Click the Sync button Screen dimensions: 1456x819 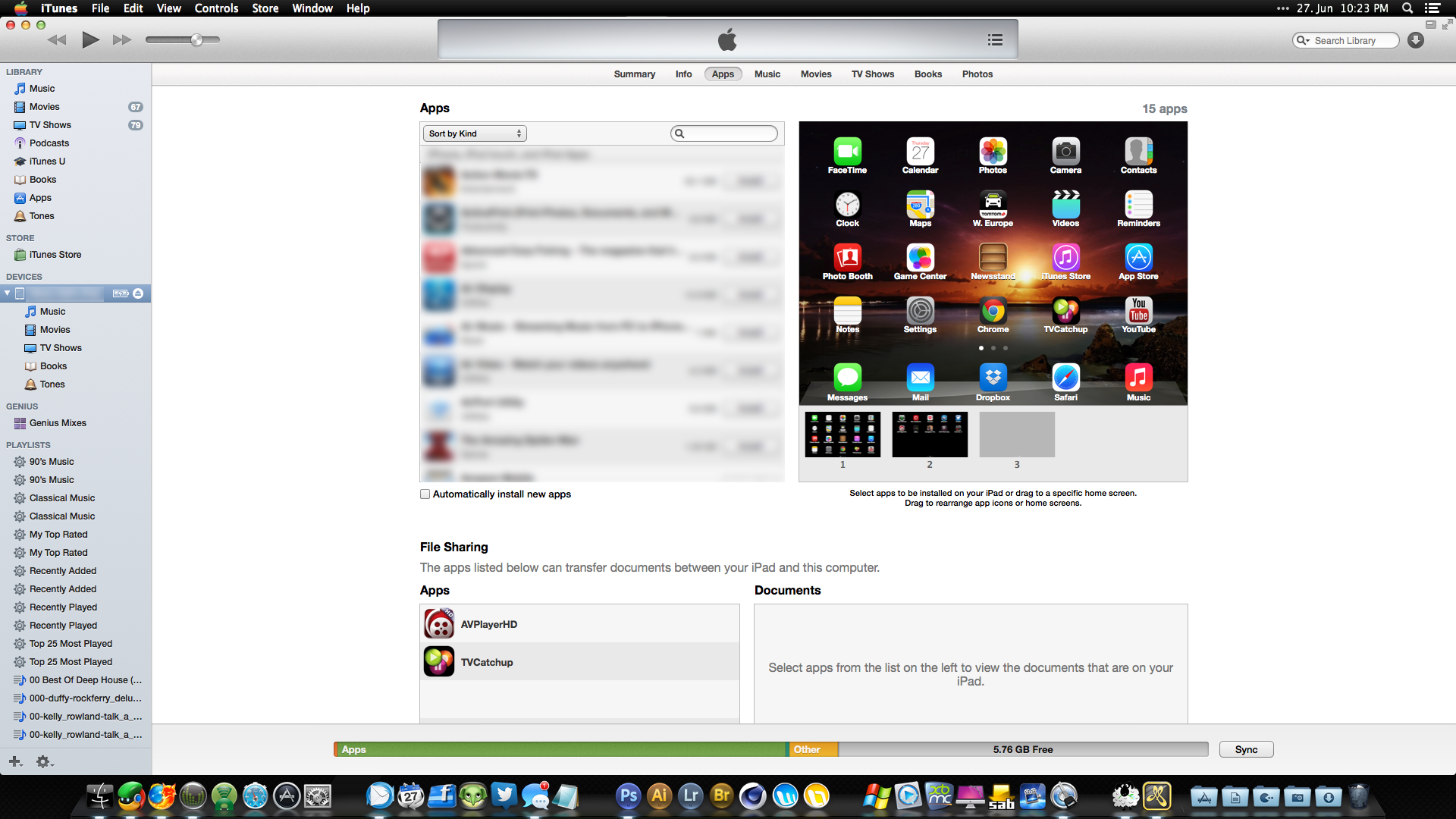coord(1246,749)
